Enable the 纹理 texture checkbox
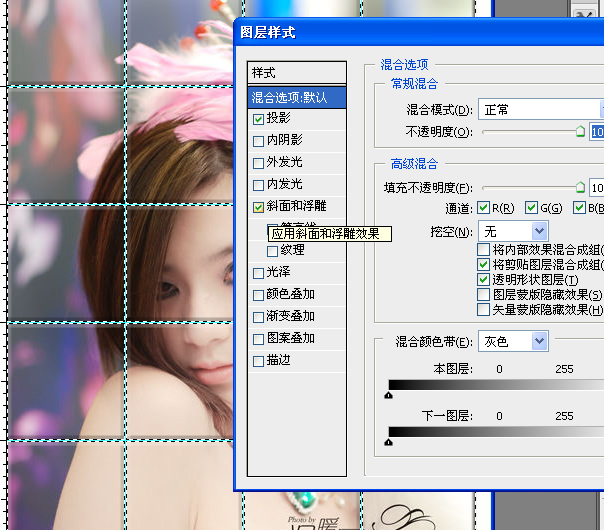Image resolution: width=604 pixels, height=530 pixels. pyautogui.click(x=272, y=252)
